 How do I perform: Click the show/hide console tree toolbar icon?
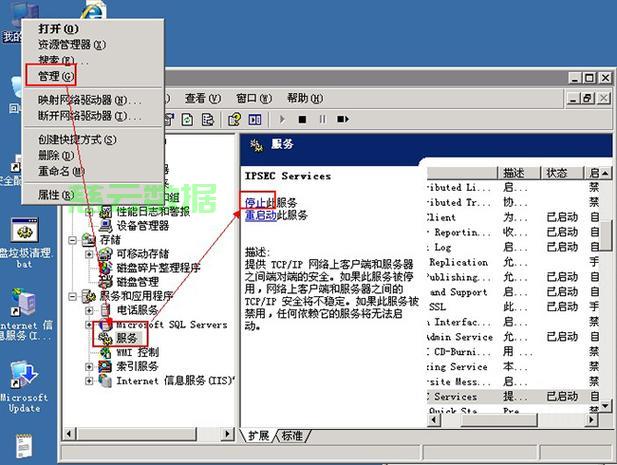point(255,119)
